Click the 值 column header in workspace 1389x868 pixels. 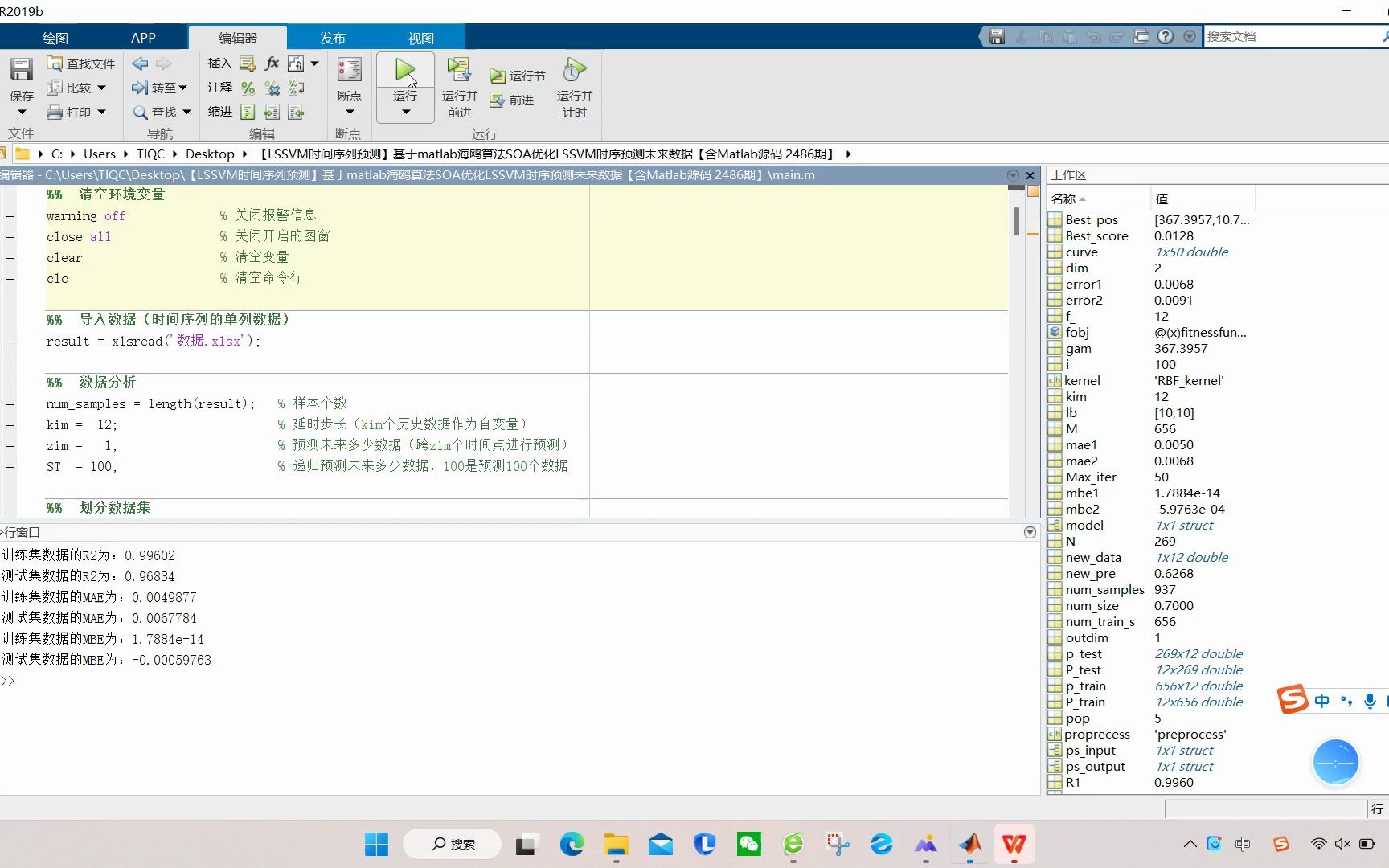coord(1202,199)
